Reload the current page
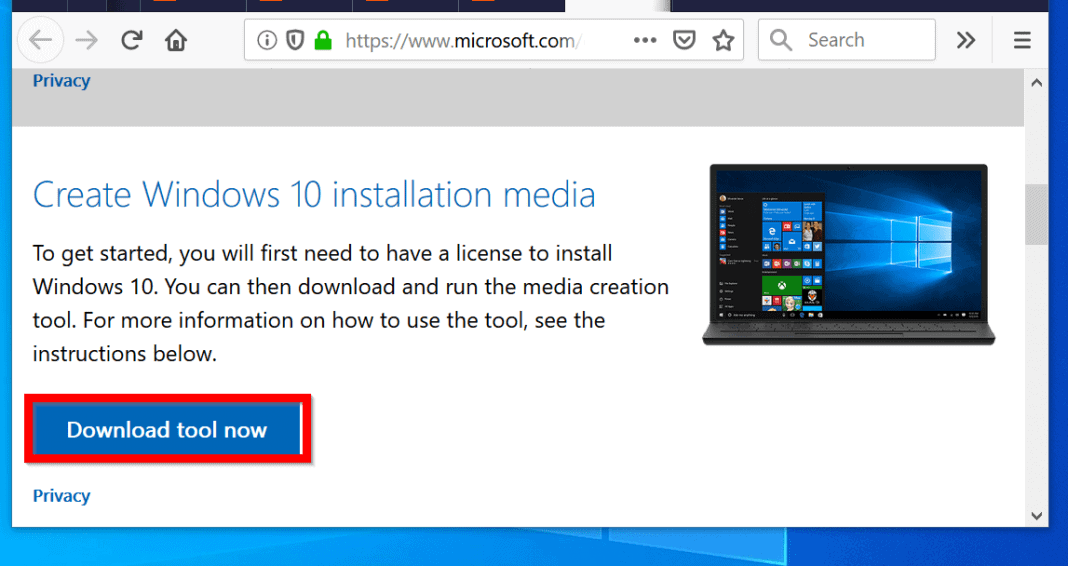This screenshot has width=1068, height=566. 131,40
